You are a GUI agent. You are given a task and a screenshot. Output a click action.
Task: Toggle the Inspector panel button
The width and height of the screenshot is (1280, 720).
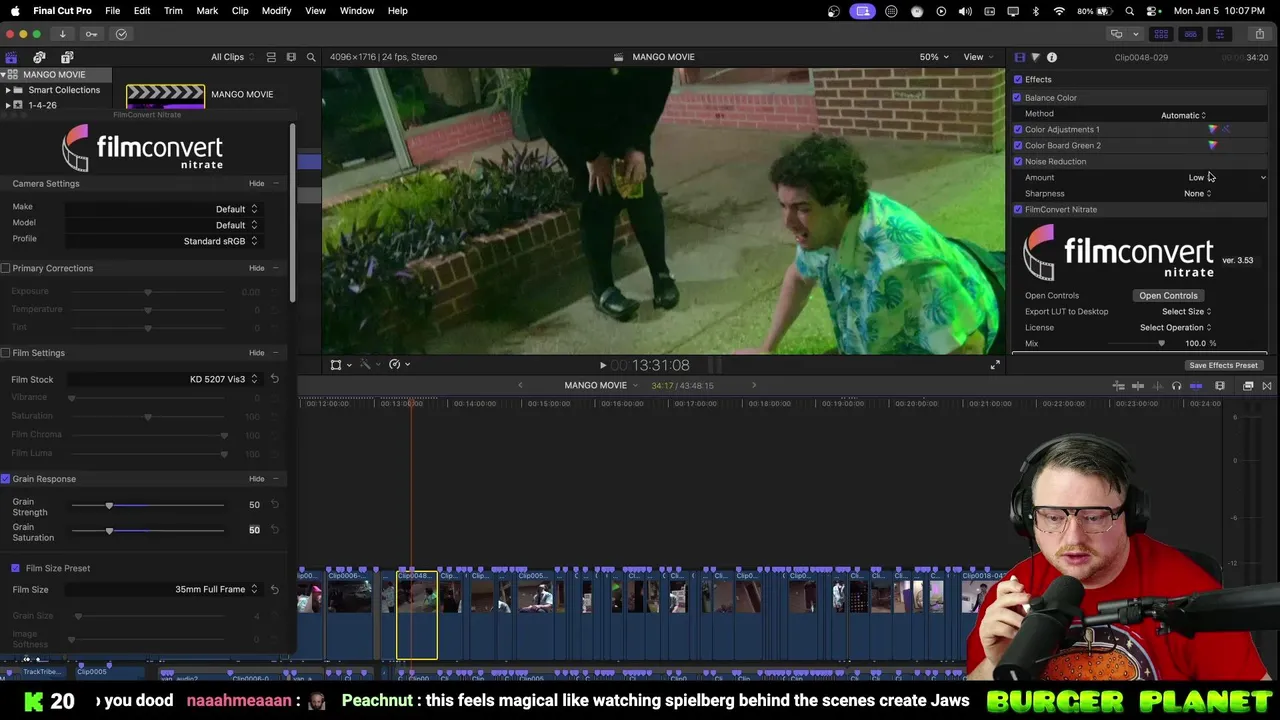pyautogui.click(x=1219, y=34)
